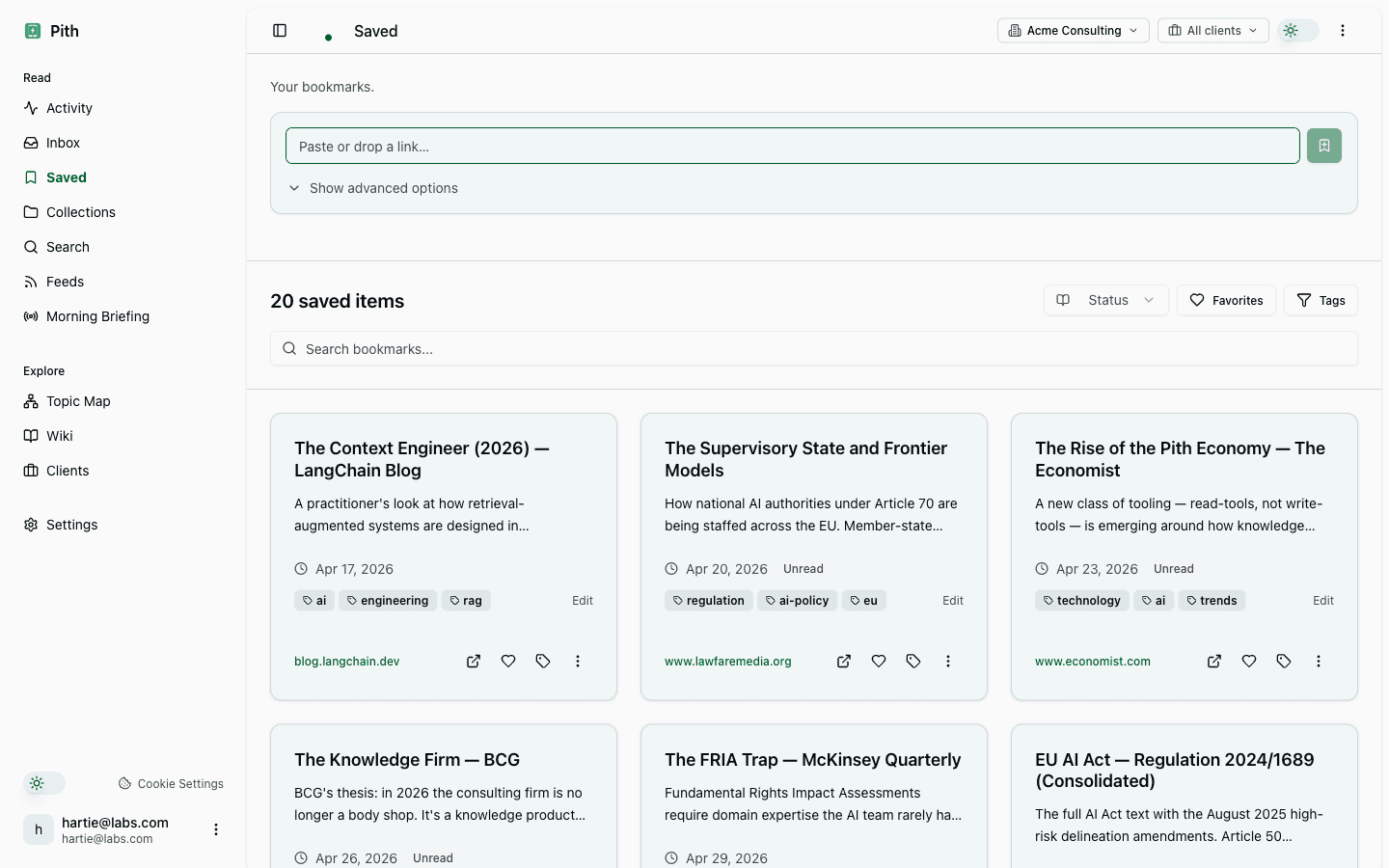Open more options on Economist card
Screen dimensions: 1389x868
[1319, 662]
